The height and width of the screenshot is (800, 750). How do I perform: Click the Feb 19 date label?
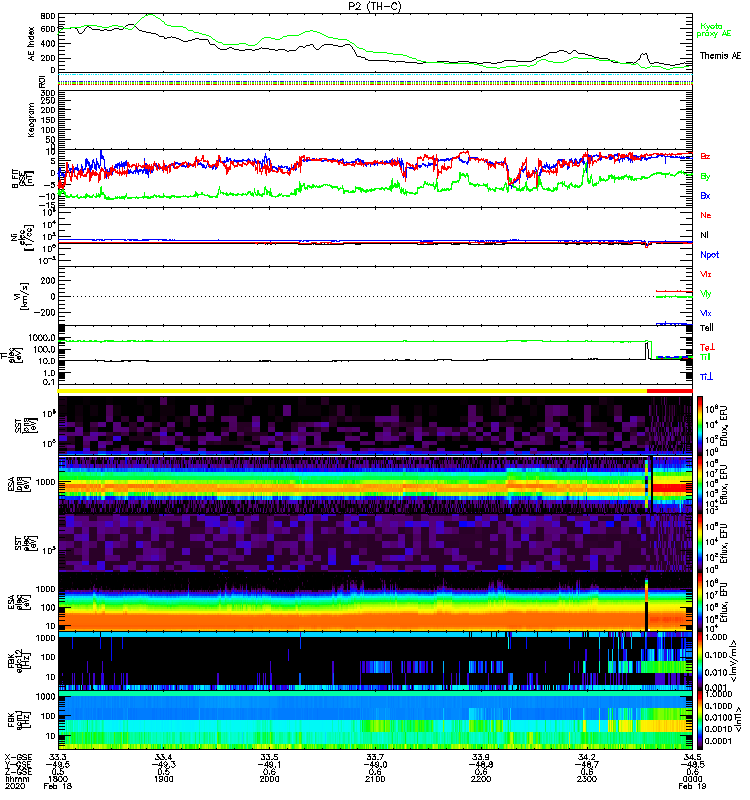tap(692, 786)
